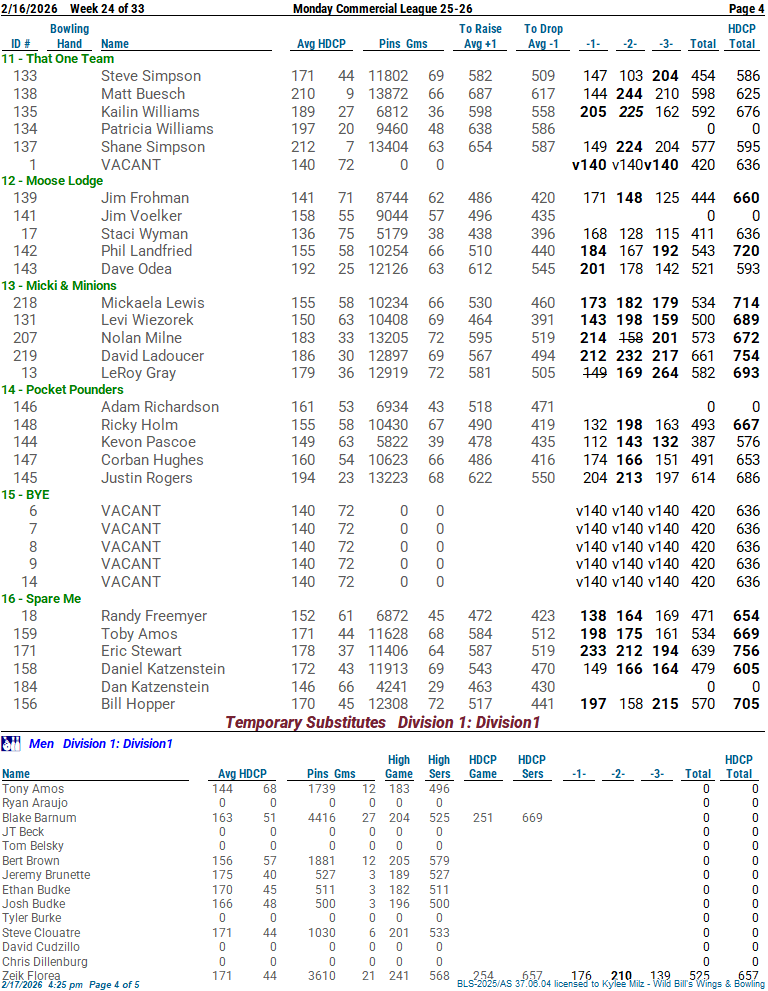Click the 'Bowling Hand' column header
Viewport: 768px width, 991px height.
click(x=70, y=37)
